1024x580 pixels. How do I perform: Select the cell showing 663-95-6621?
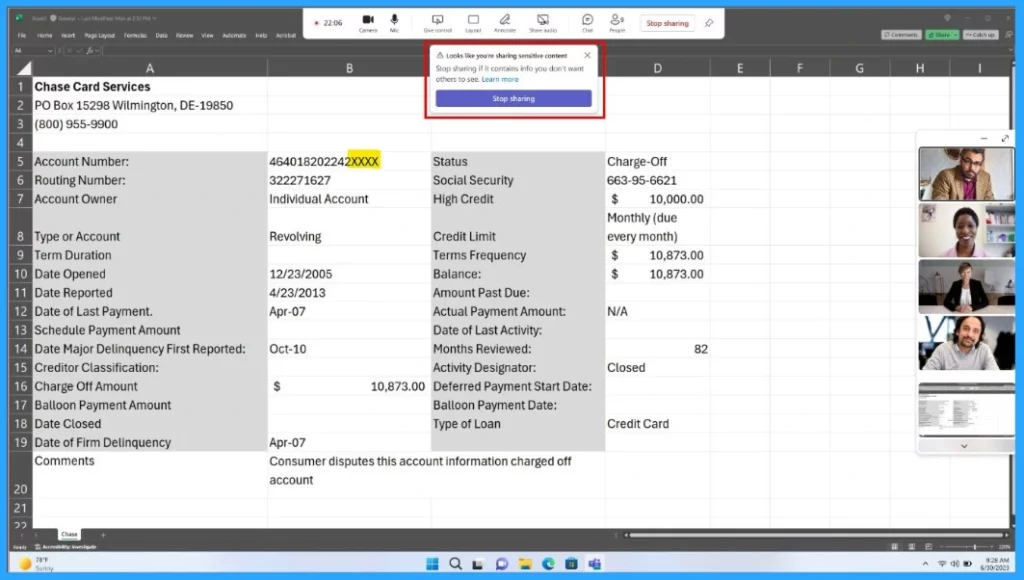click(x=657, y=180)
